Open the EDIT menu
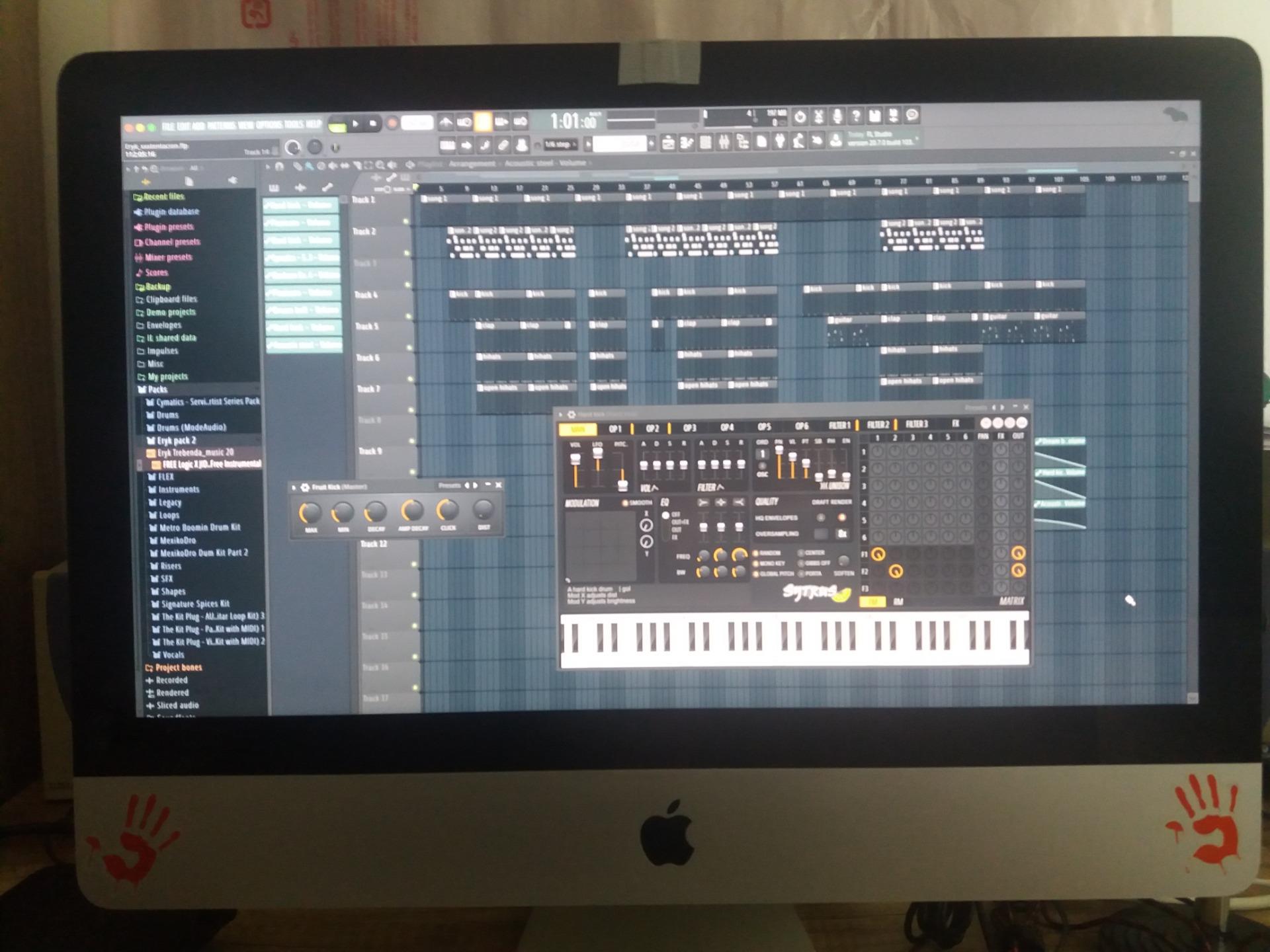This screenshot has width=1270, height=952. point(183,126)
